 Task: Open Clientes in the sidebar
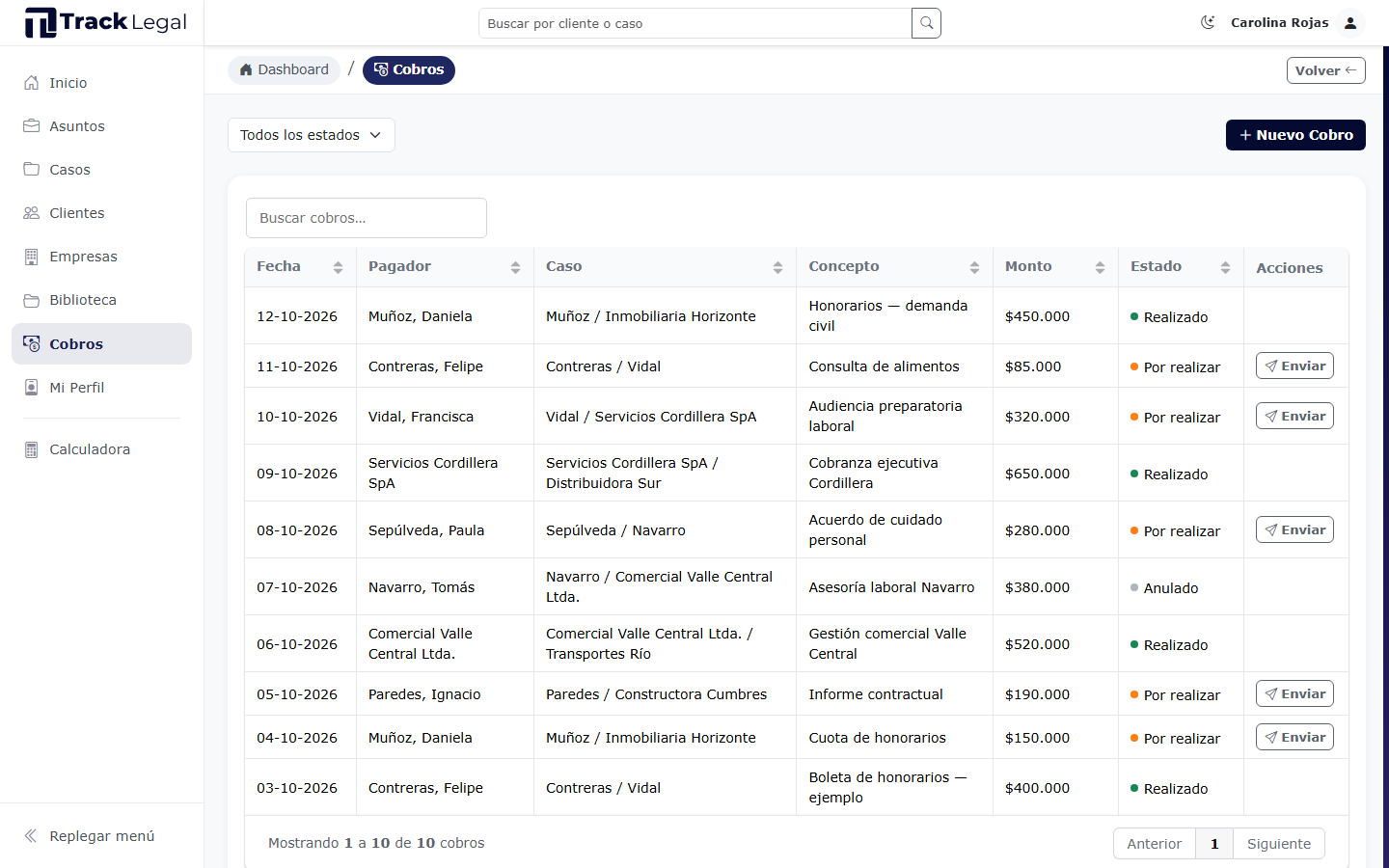click(x=101, y=213)
